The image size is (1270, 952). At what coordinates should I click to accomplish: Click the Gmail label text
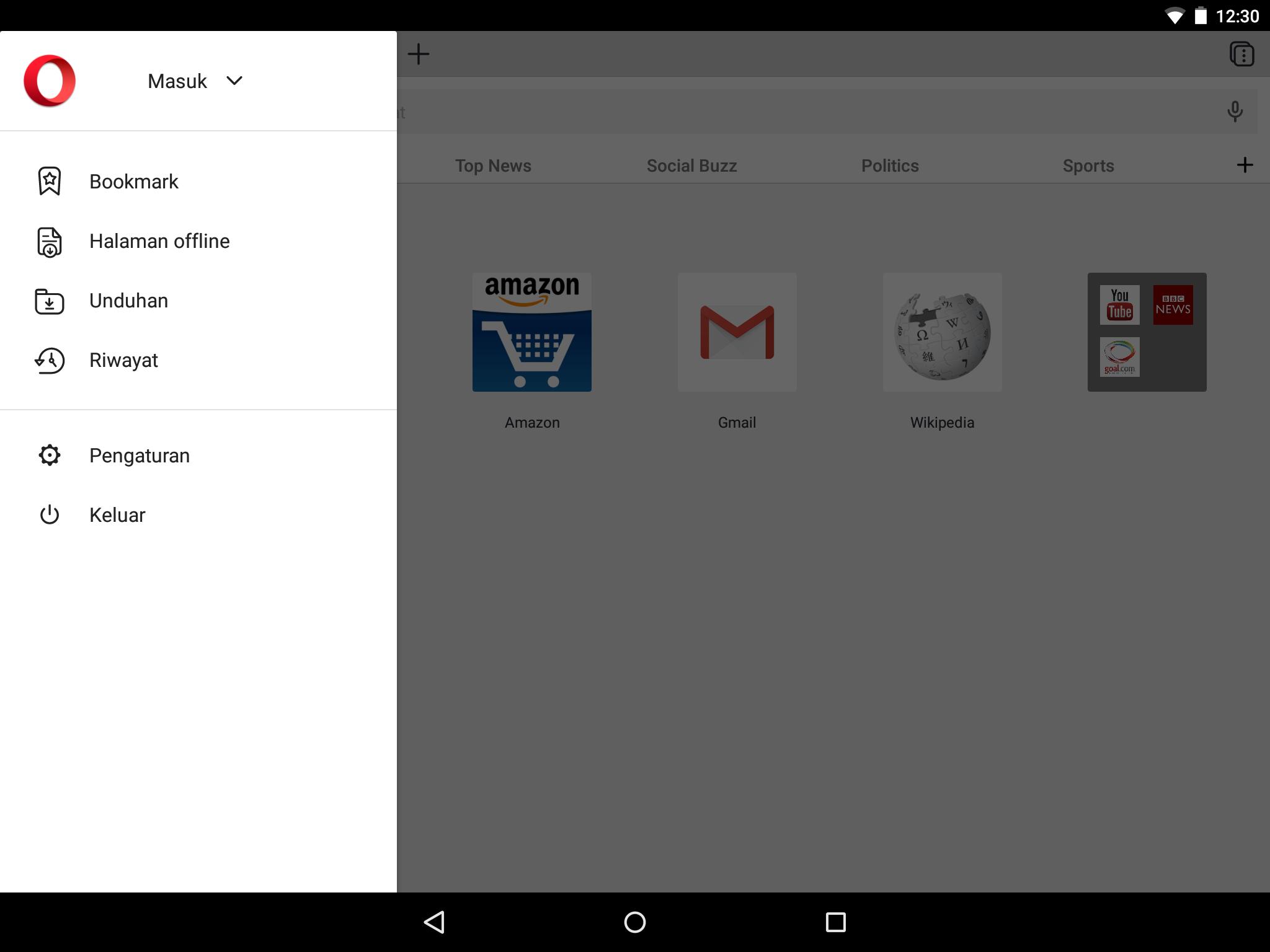tap(737, 423)
